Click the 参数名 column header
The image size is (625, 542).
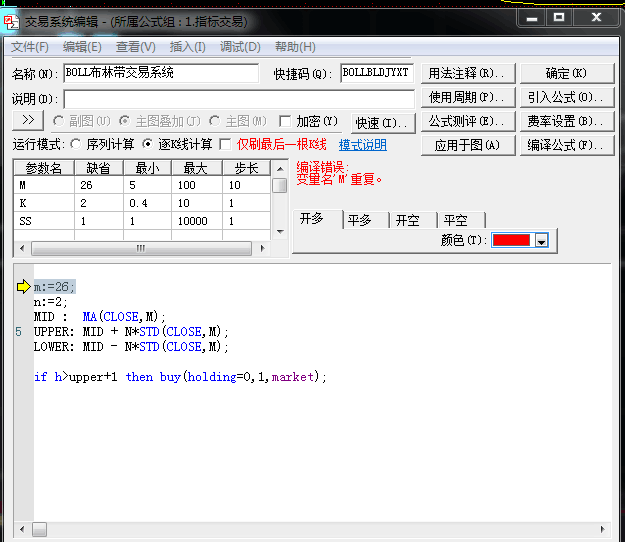coord(44,168)
